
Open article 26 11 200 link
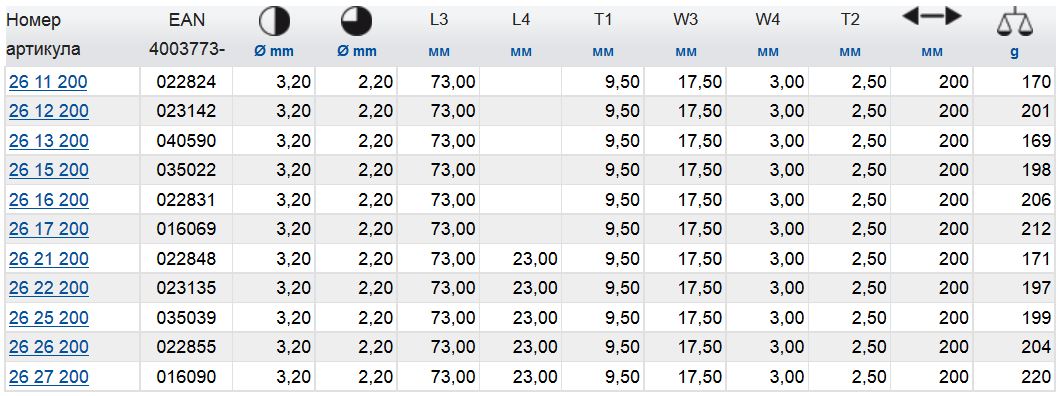[48, 82]
